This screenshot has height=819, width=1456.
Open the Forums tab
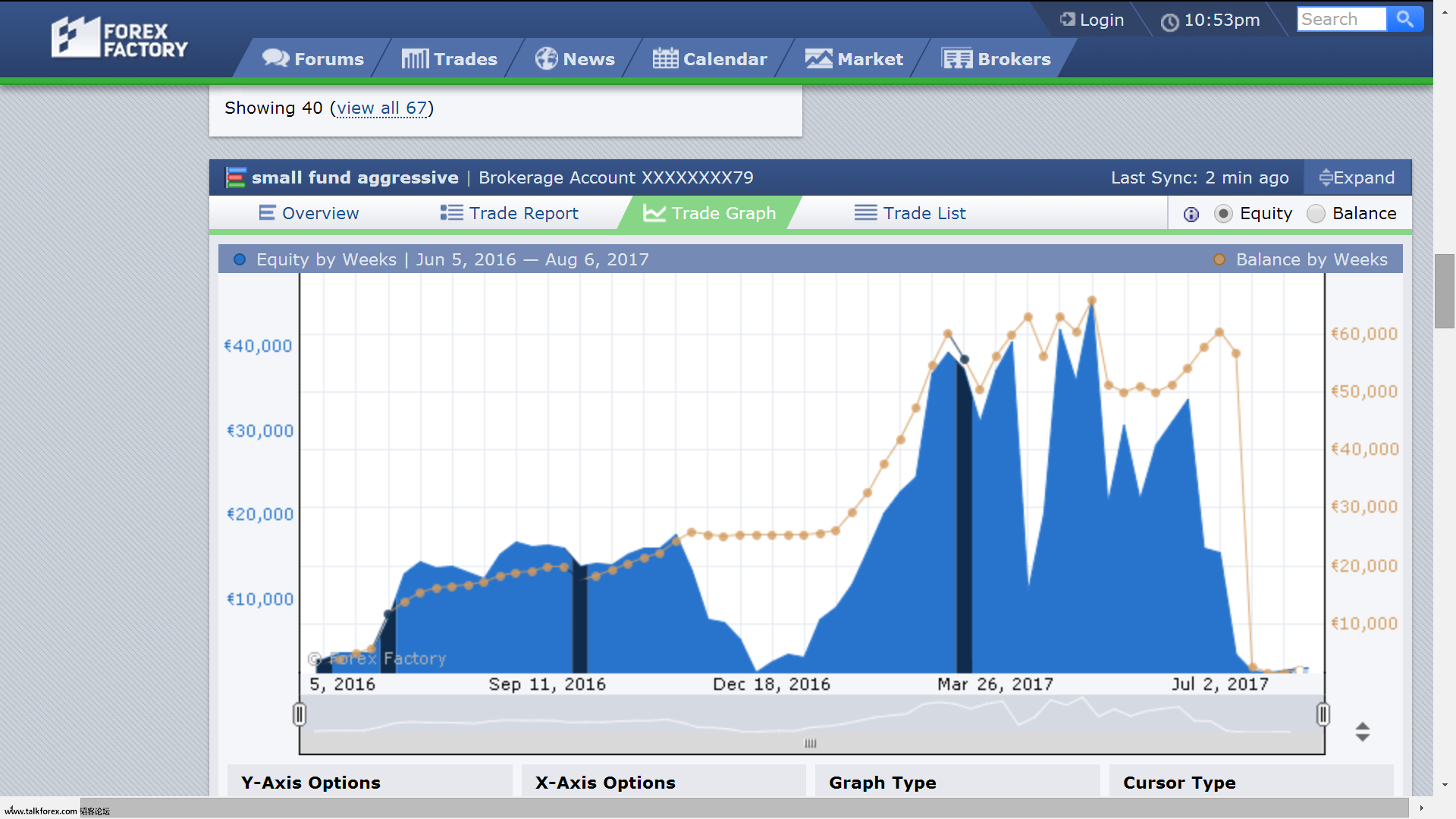[313, 58]
